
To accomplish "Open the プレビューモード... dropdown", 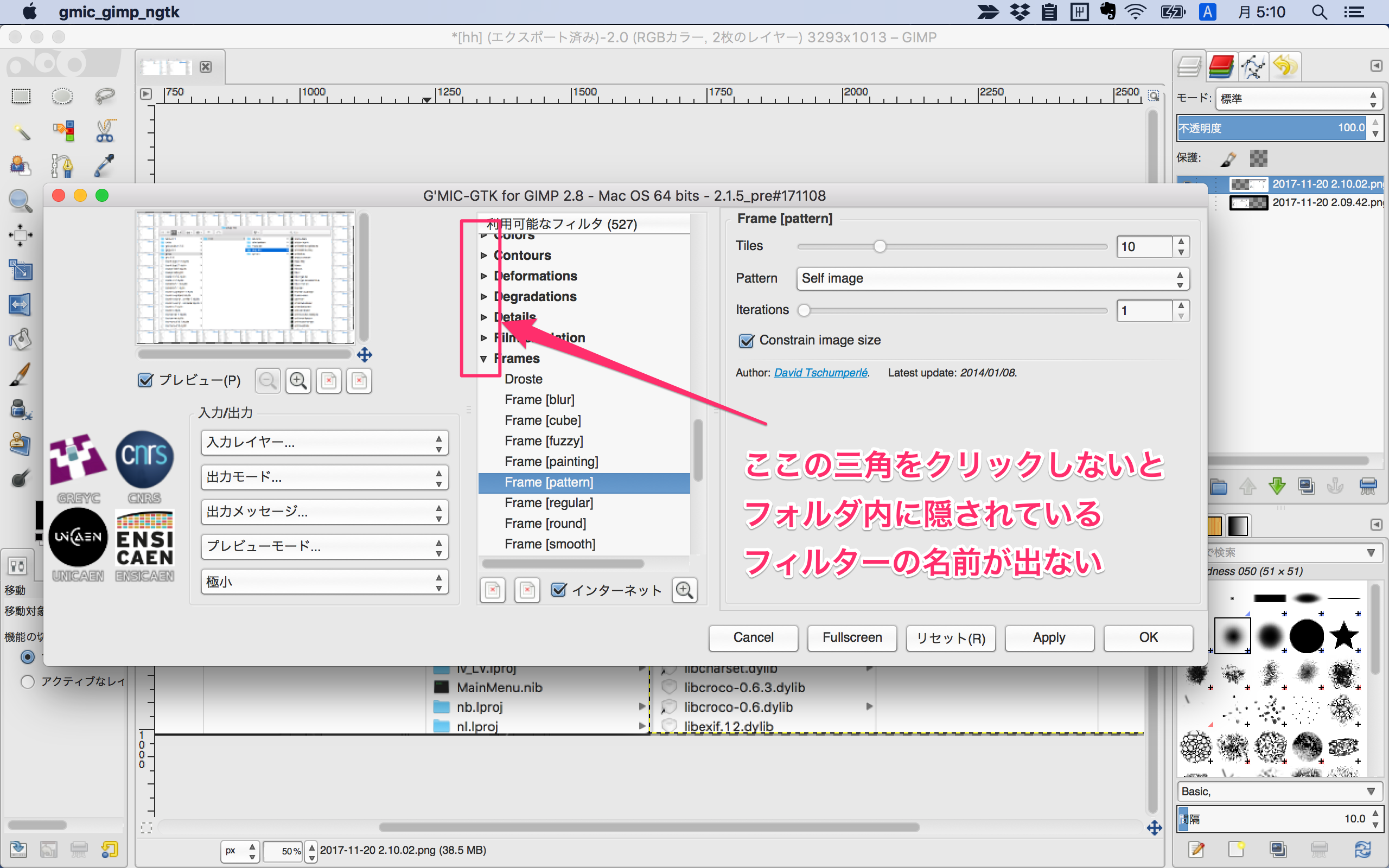I will coord(324,546).
